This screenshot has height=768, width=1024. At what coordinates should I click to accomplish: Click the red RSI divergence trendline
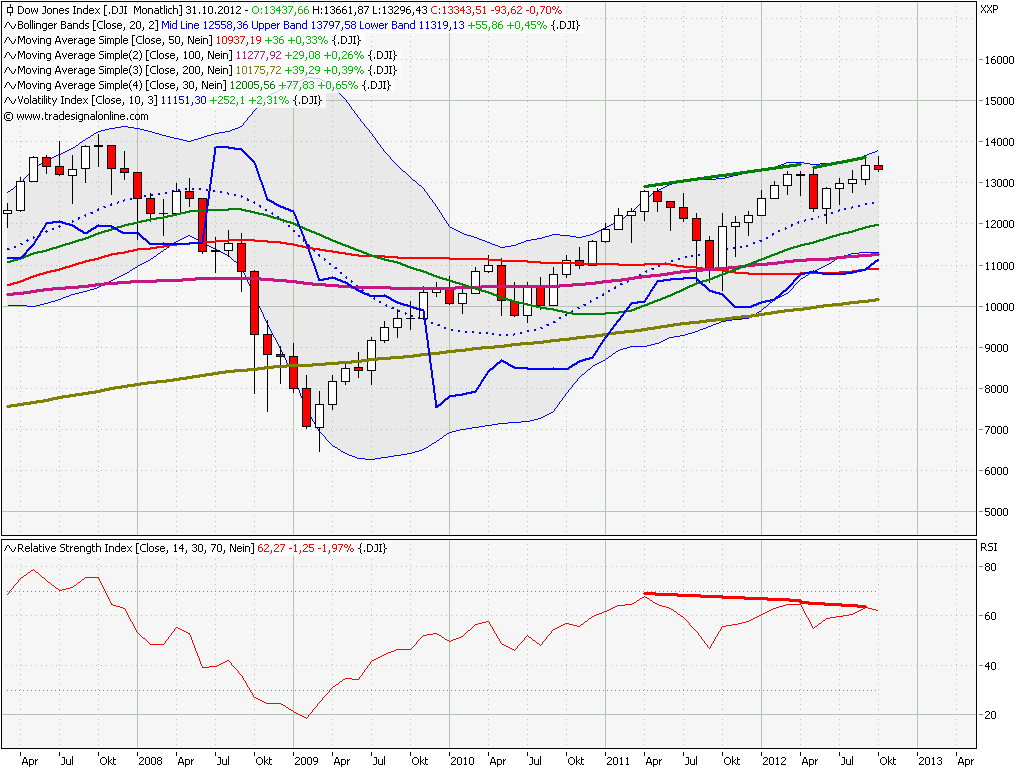click(760, 598)
